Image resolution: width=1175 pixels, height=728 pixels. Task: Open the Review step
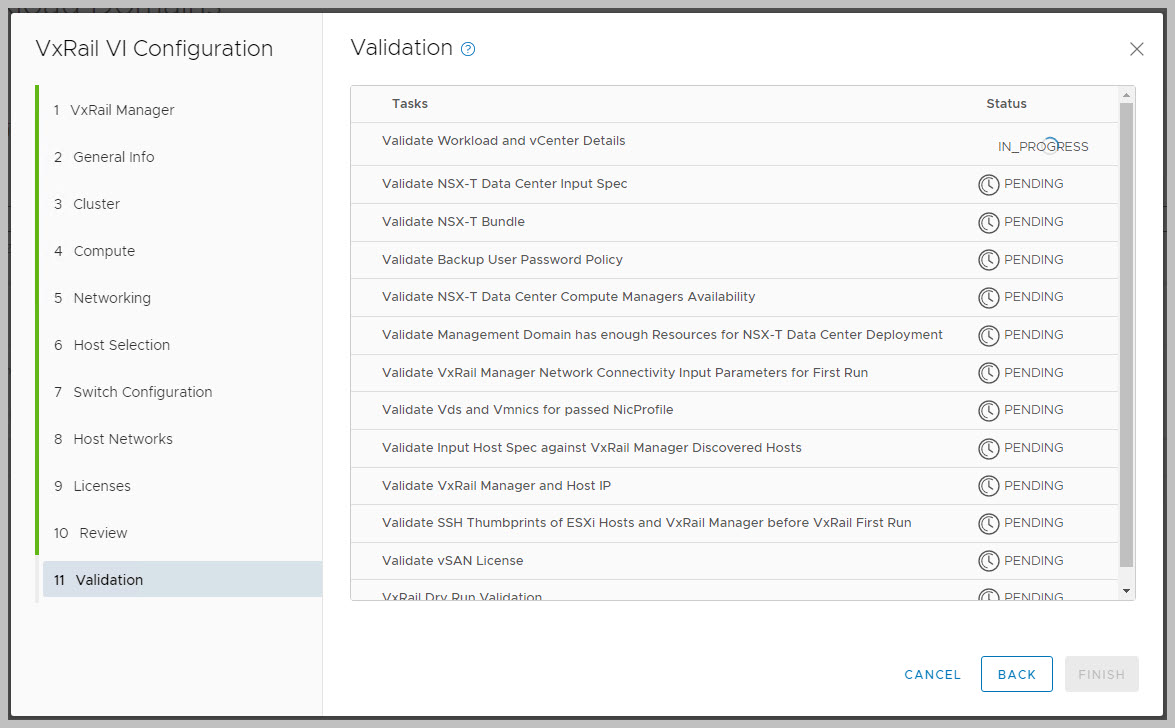pos(103,533)
